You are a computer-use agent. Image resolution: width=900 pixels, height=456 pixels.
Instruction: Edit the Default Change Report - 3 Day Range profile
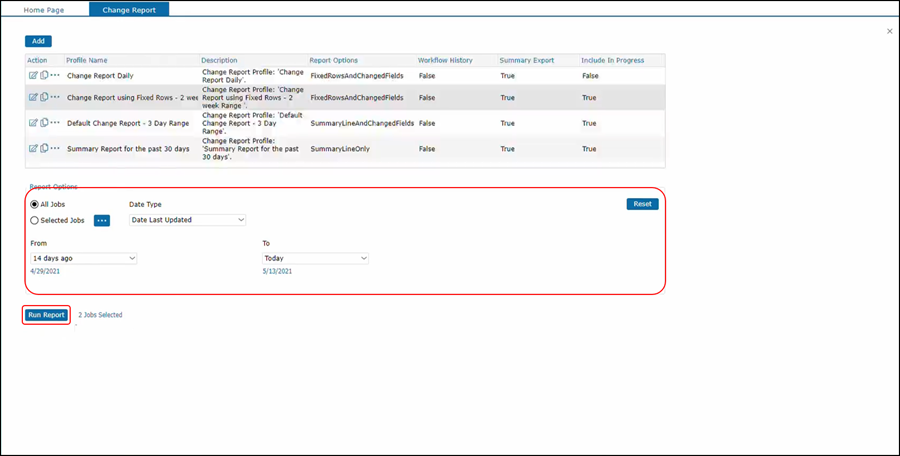point(33,123)
